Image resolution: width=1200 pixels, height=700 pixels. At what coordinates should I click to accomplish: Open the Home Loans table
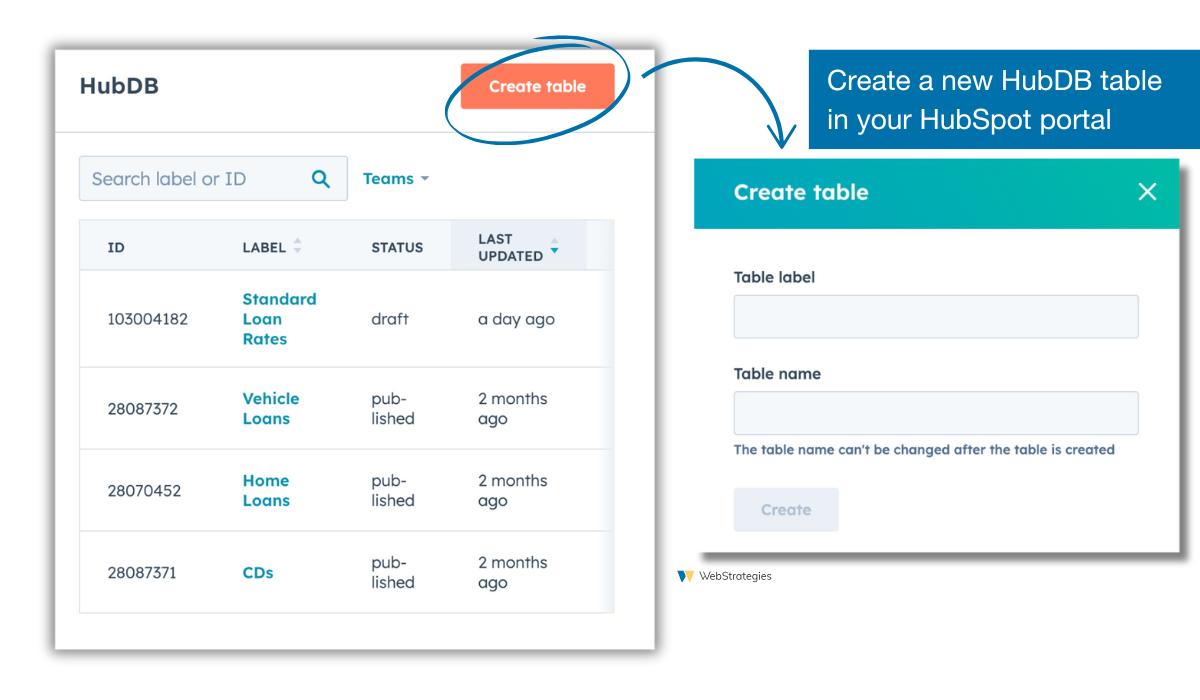click(266, 490)
